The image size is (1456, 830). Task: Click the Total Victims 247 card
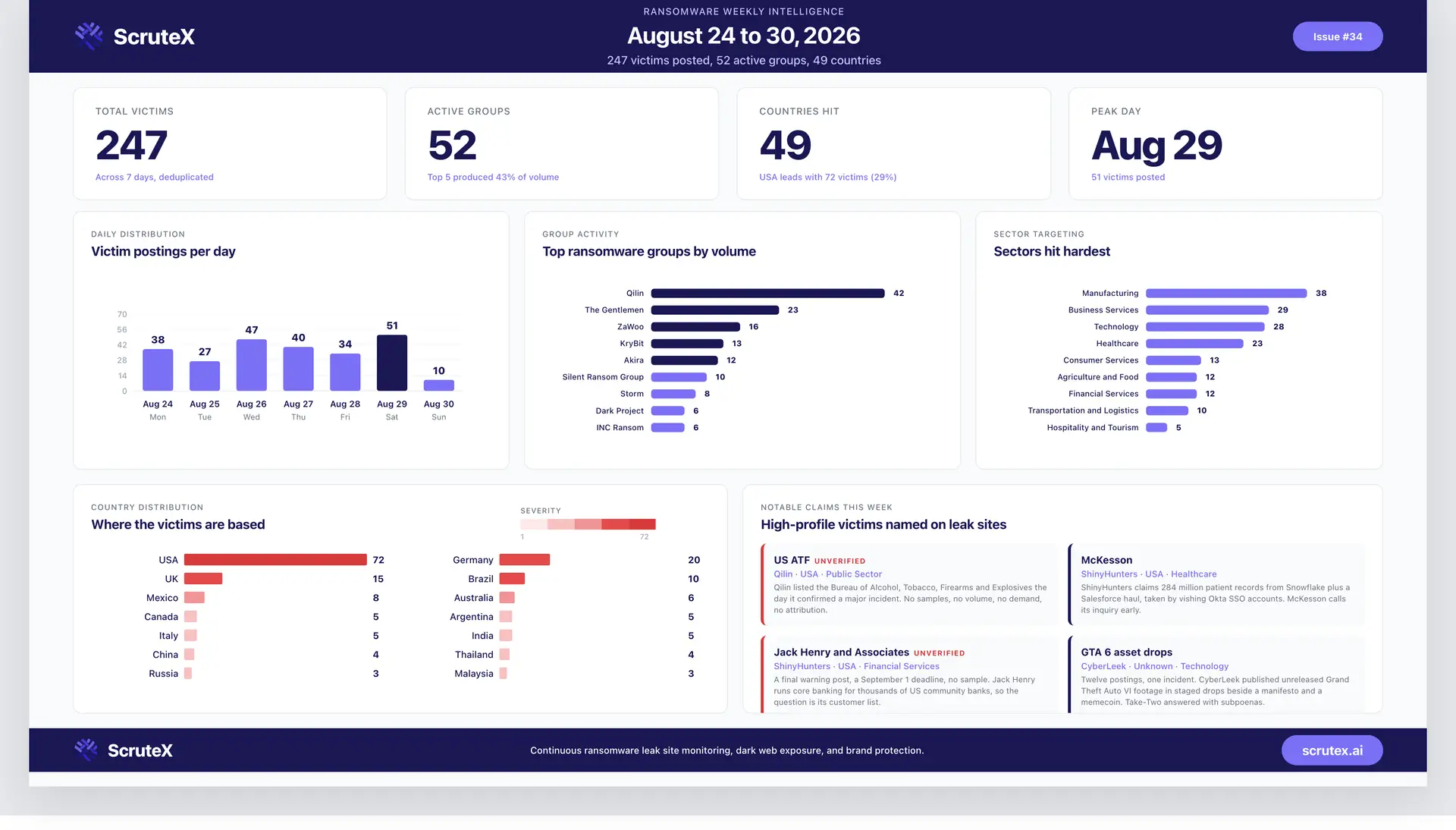[230, 143]
